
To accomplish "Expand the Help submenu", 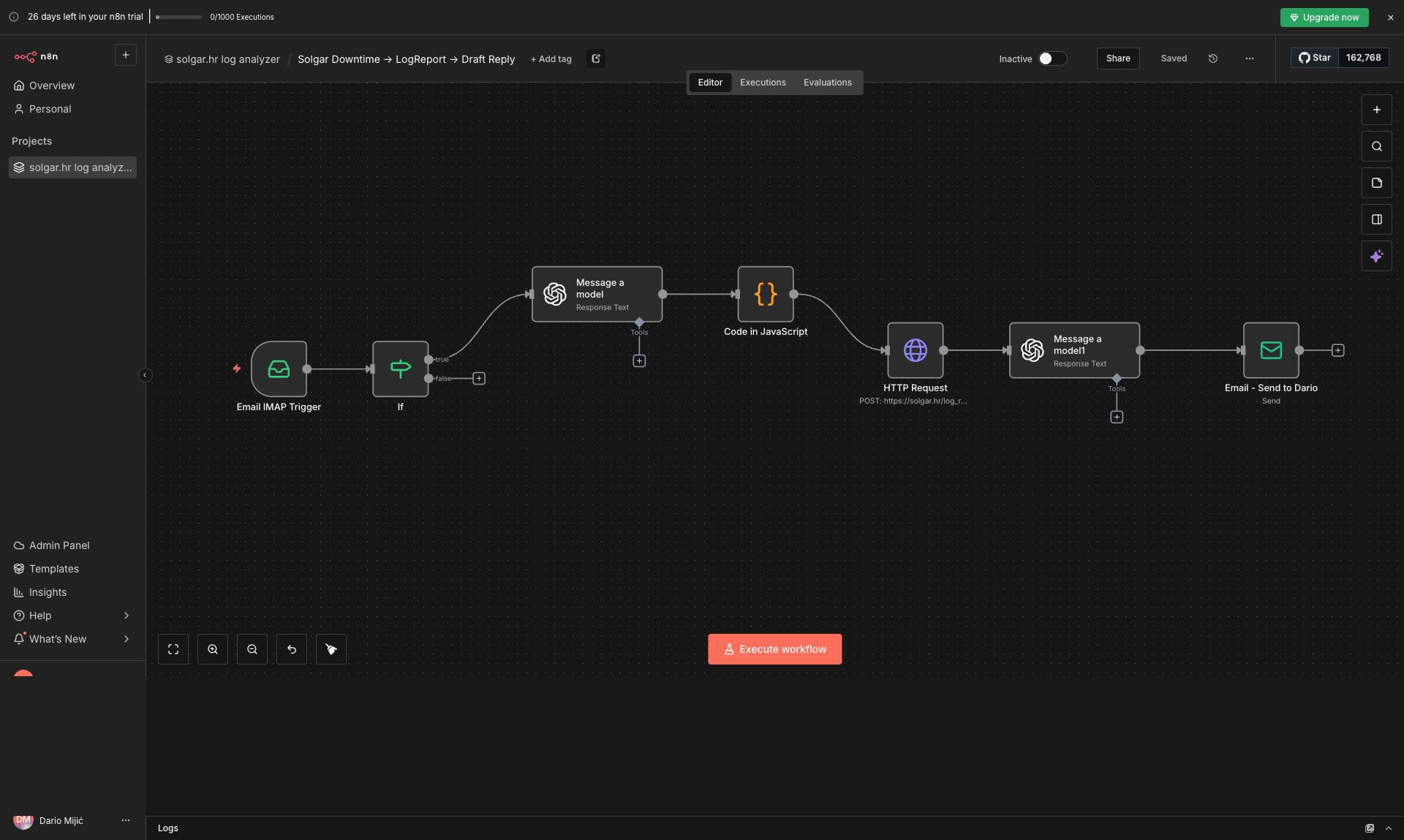I will (x=72, y=616).
